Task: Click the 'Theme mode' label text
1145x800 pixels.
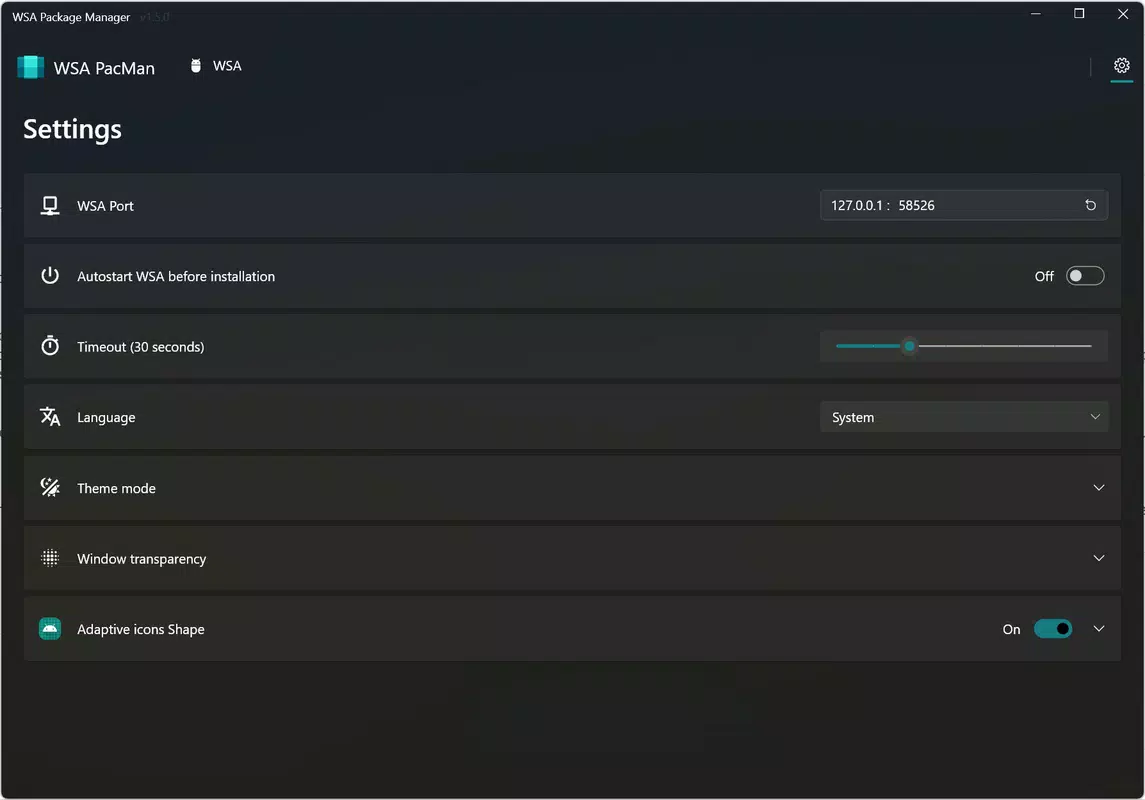Action: point(116,488)
